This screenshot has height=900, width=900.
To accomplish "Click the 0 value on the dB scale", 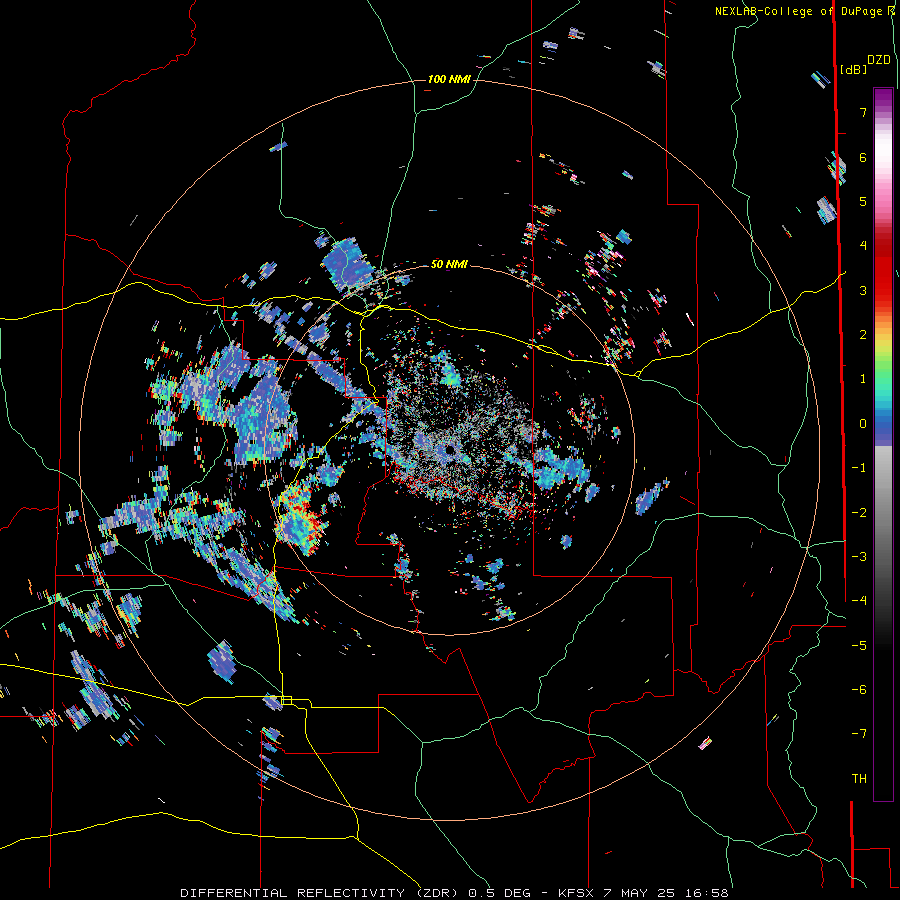I will click(863, 424).
